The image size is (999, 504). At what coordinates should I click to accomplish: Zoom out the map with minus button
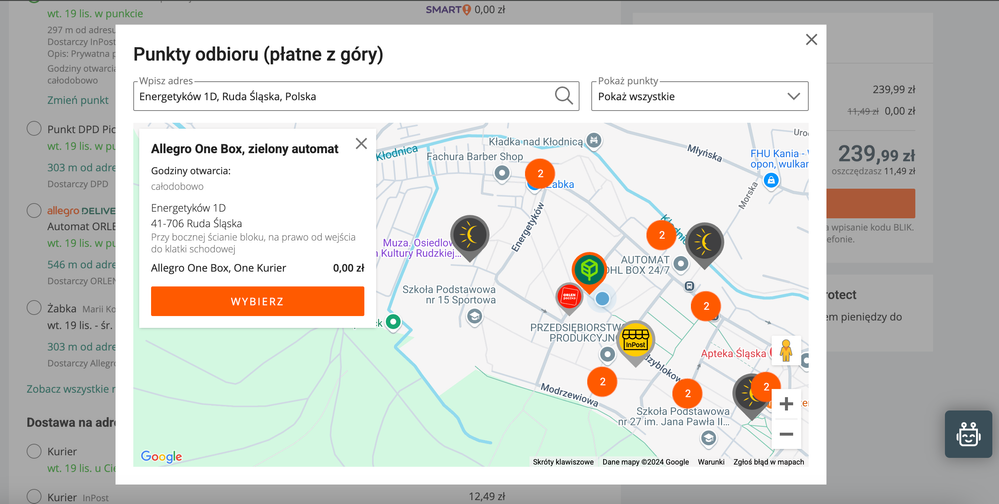tap(786, 434)
